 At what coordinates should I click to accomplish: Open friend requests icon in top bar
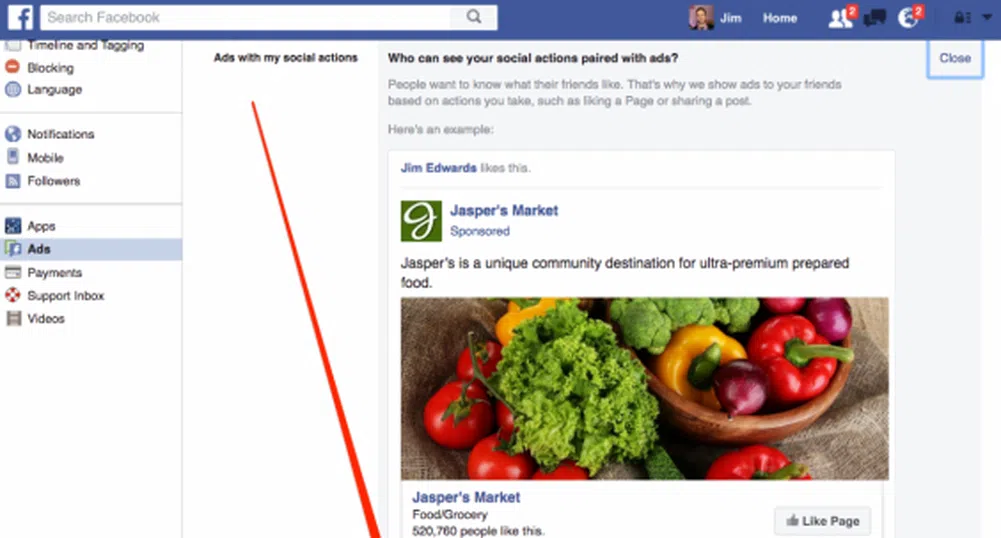[x=839, y=18]
